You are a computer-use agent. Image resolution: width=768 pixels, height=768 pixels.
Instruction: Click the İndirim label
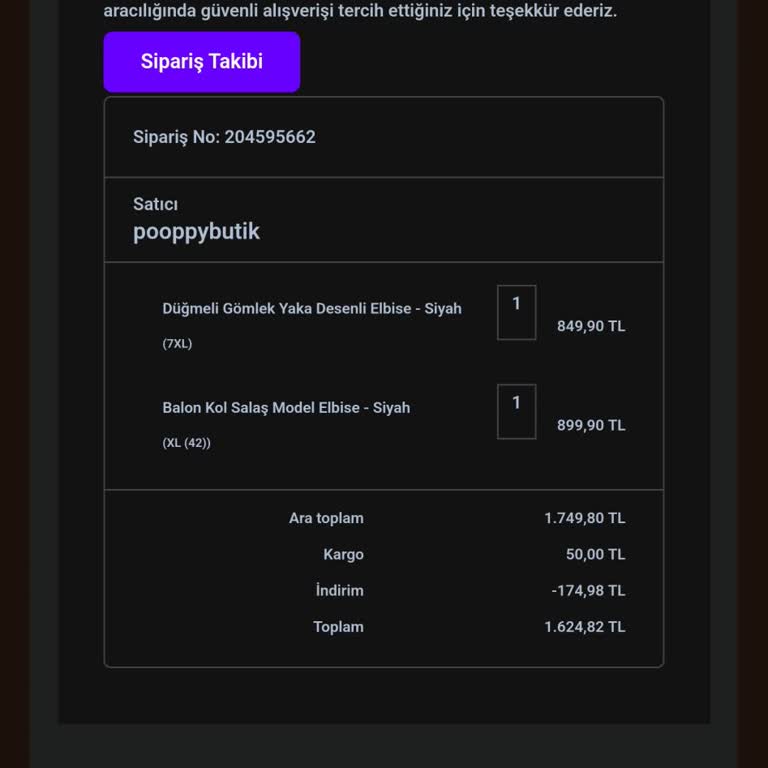(339, 590)
